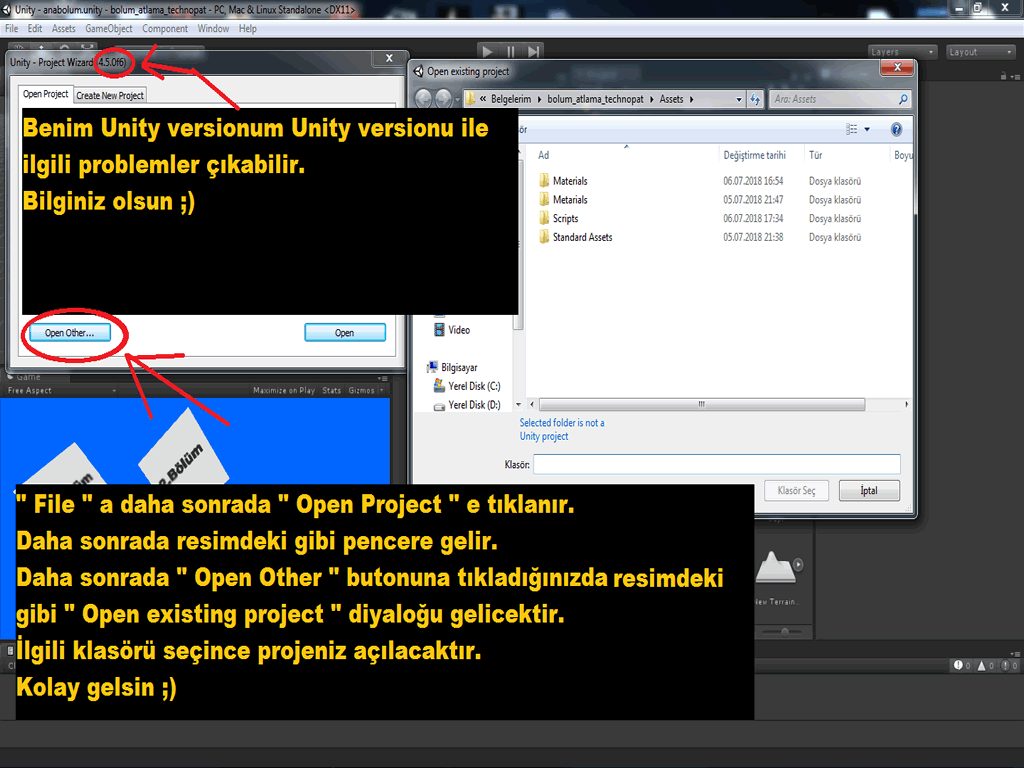
Task: Expand the view options dropdown arrow
Action: tap(867, 129)
